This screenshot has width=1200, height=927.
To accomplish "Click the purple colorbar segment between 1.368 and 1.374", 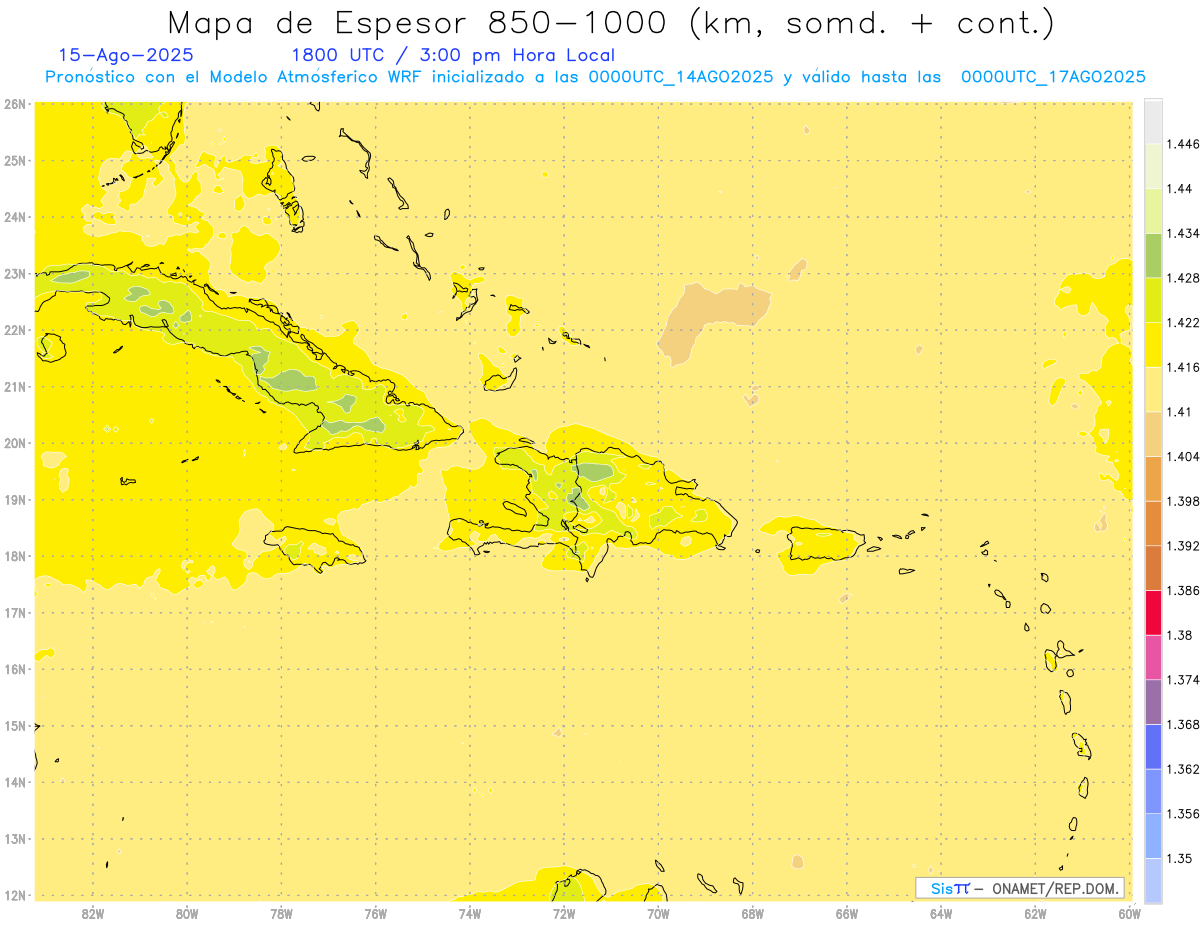I will [x=1153, y=702].
